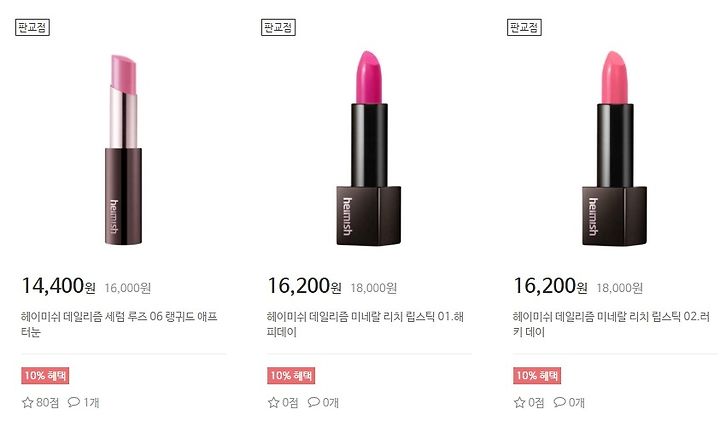Viewport: 720px width, 421px height.
Task: Click the 14,400원 sale price
Action: pos(59,286)
